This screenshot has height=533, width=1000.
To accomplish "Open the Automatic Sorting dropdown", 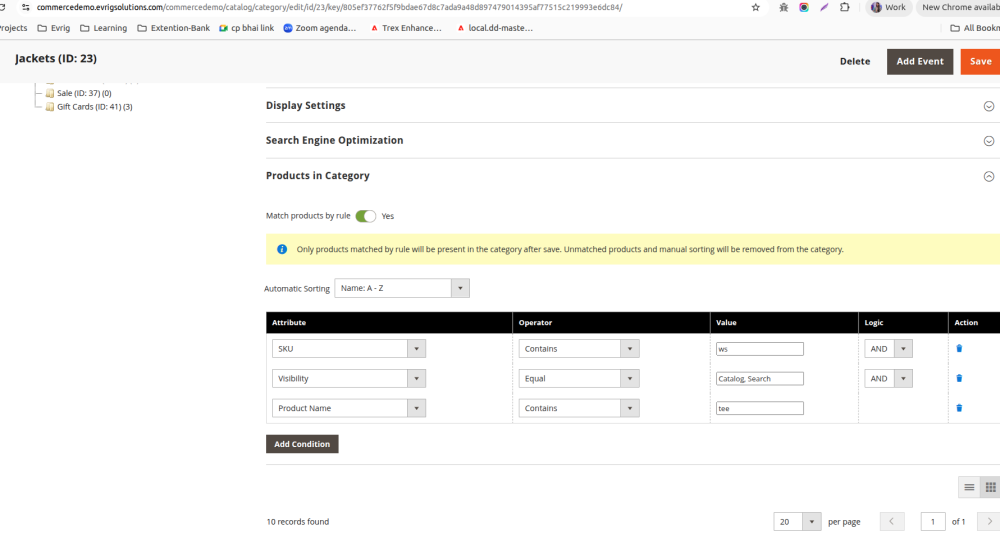I will [x=401, y=288].
